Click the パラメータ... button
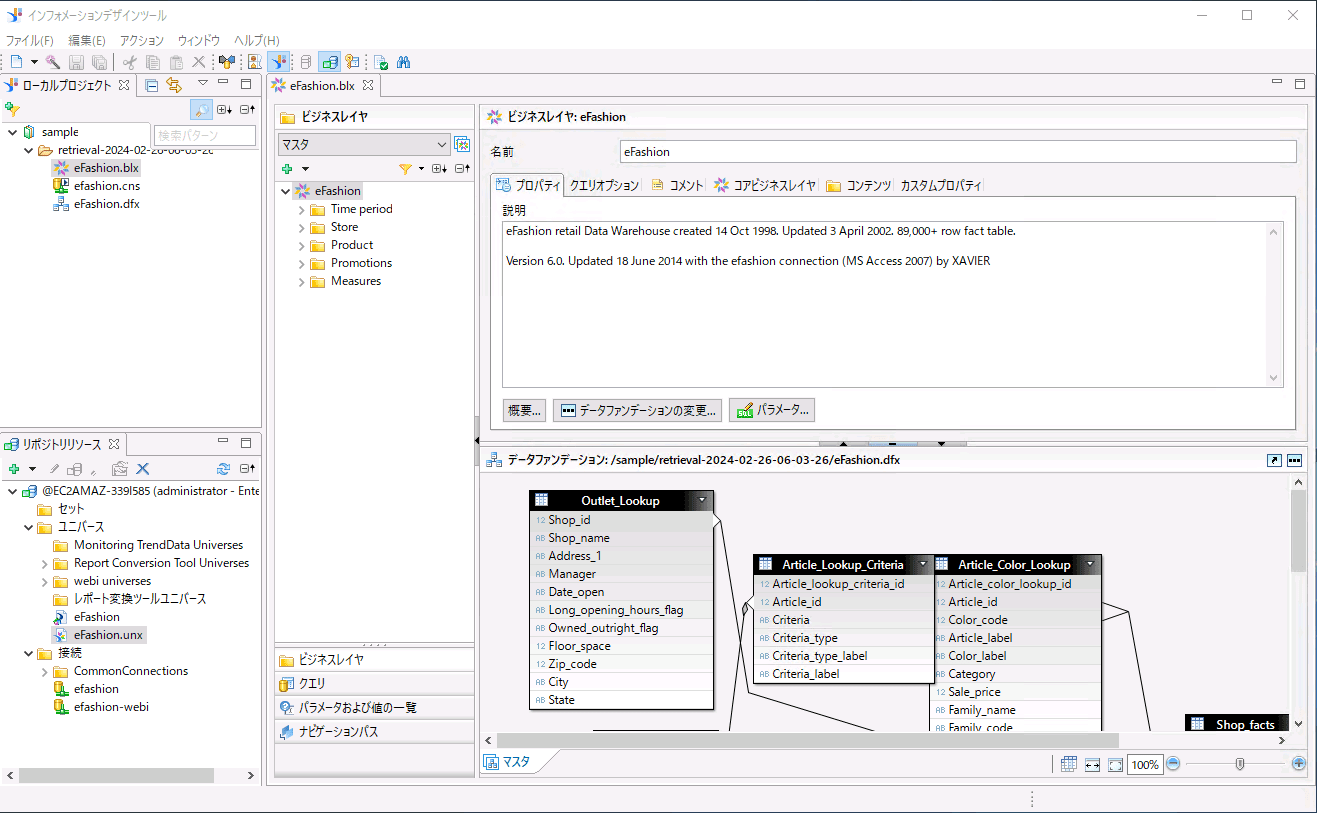This screenshot has width=1317, height=813. 772,410
